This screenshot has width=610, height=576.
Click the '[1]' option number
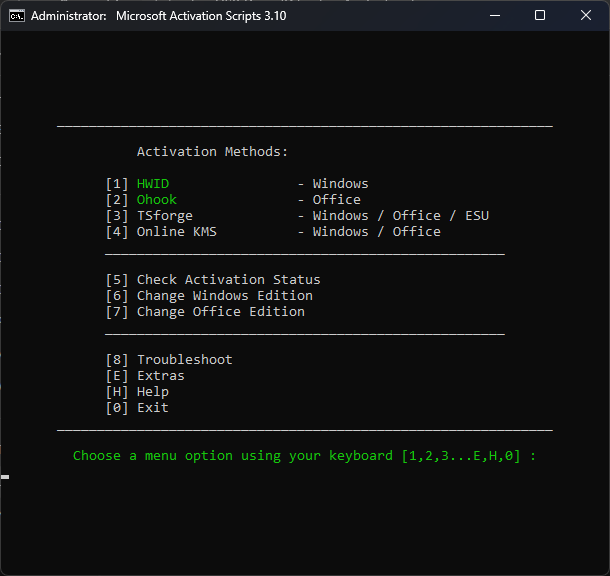117,184
